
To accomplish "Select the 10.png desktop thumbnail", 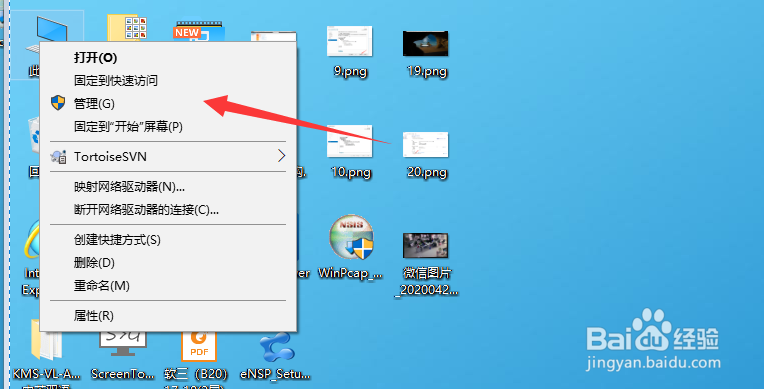I will pos(349,141).
